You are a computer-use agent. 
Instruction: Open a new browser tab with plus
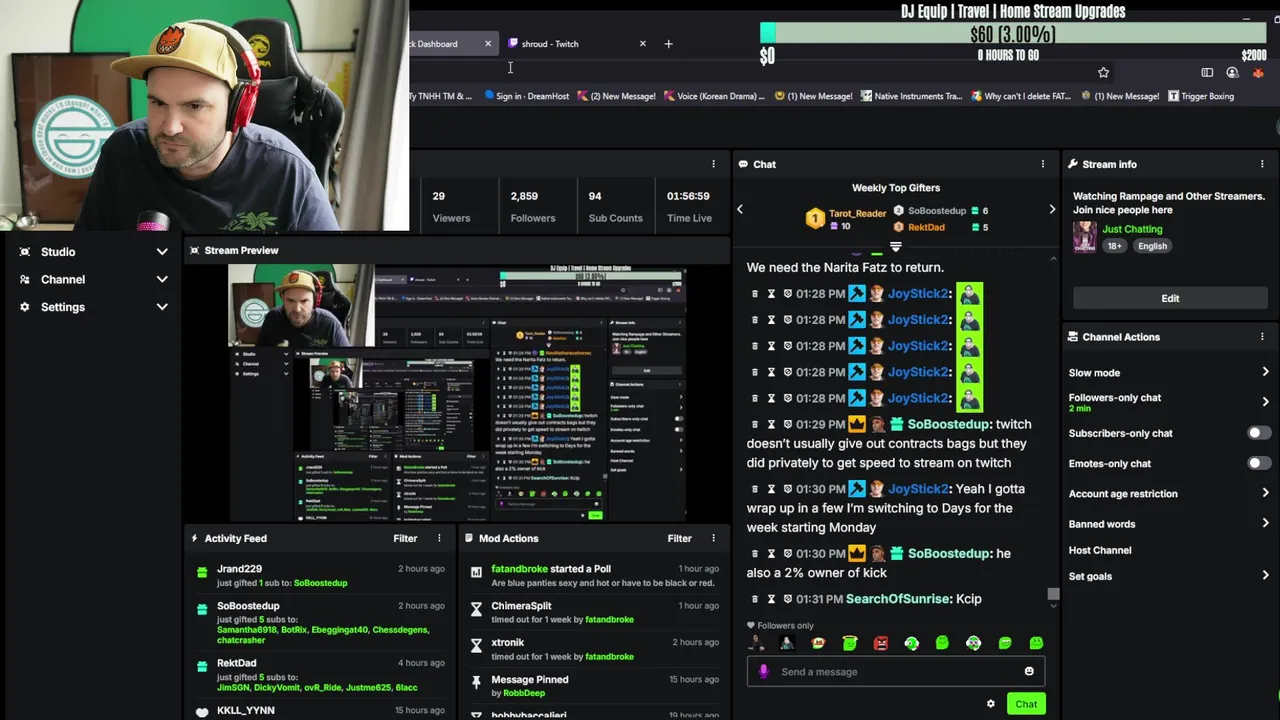pyautogui.click(x=668, y=44)
